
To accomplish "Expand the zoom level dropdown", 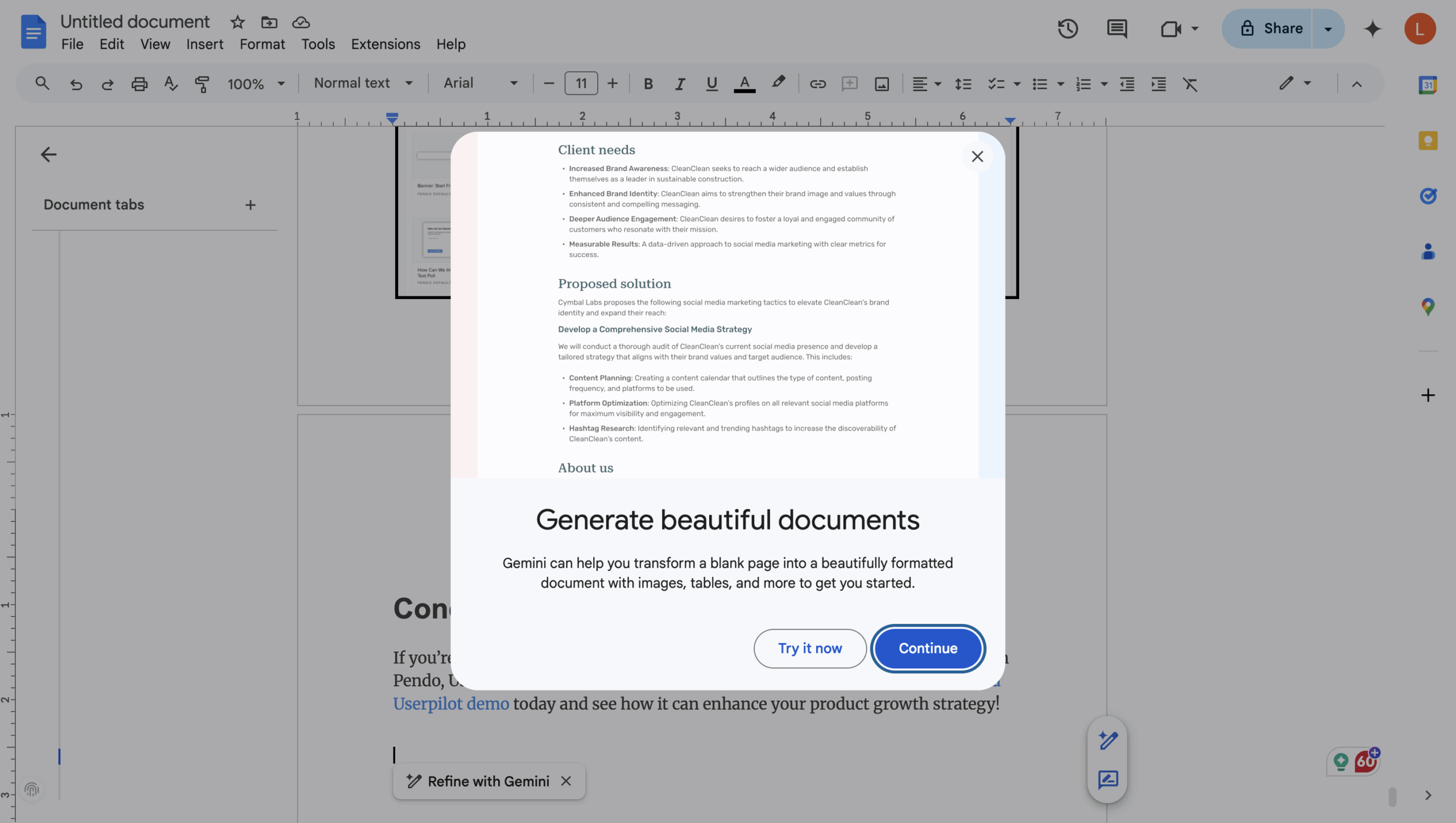I will [x=255, y=84].
